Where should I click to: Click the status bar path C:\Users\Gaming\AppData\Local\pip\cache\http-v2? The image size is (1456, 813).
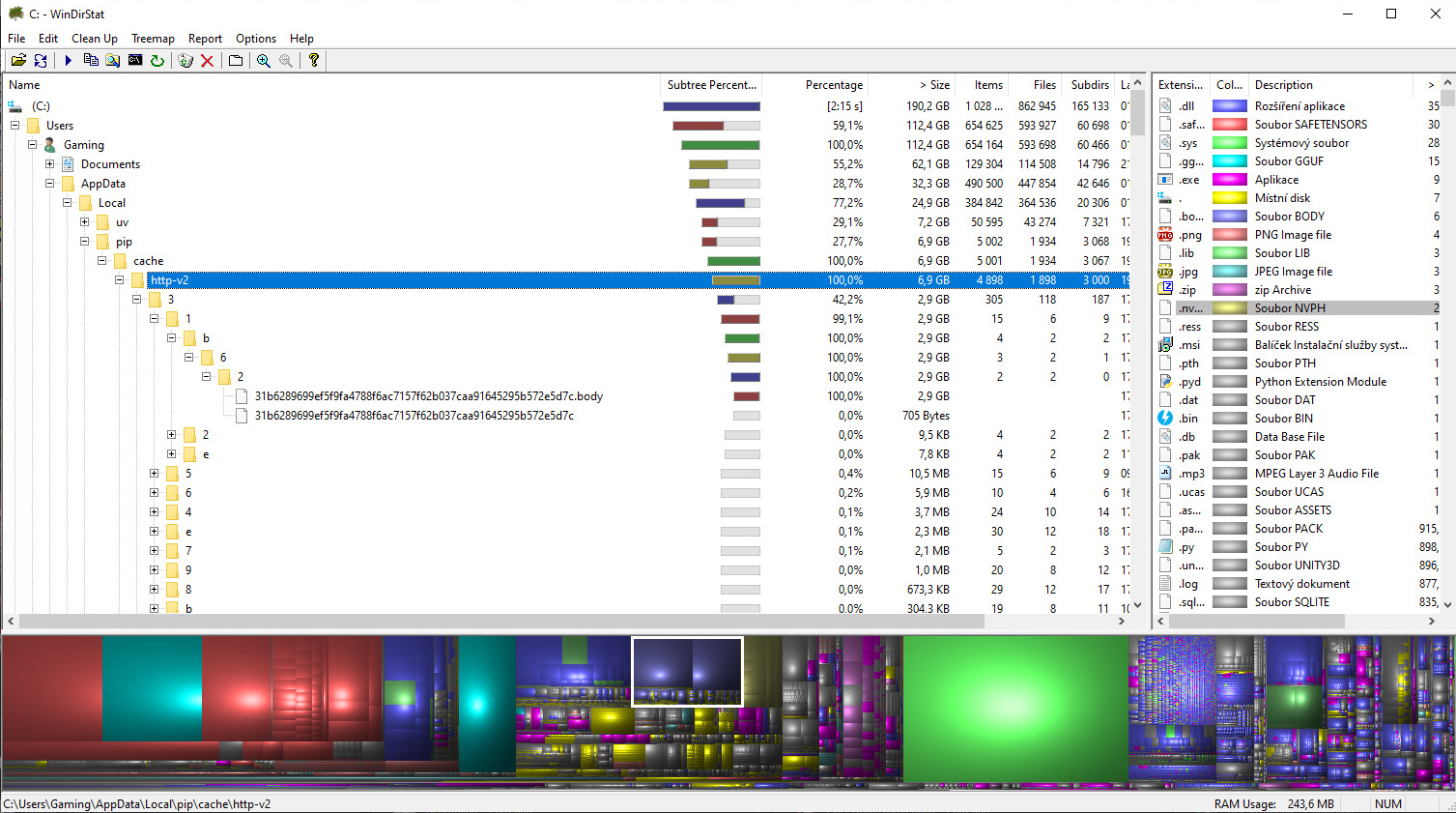point(137,804)
